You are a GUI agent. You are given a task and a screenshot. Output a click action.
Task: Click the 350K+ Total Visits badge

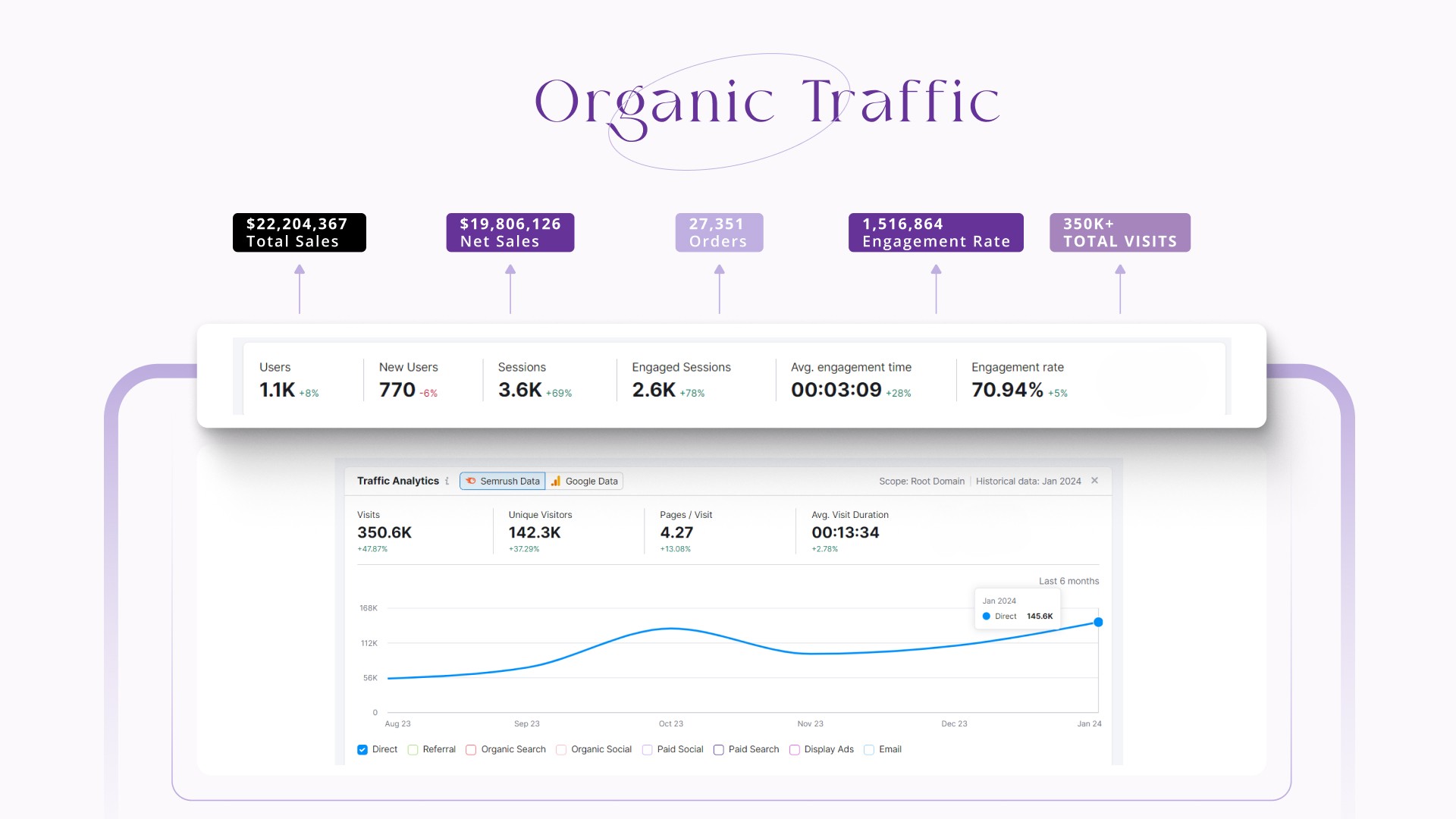point(1120,233)
